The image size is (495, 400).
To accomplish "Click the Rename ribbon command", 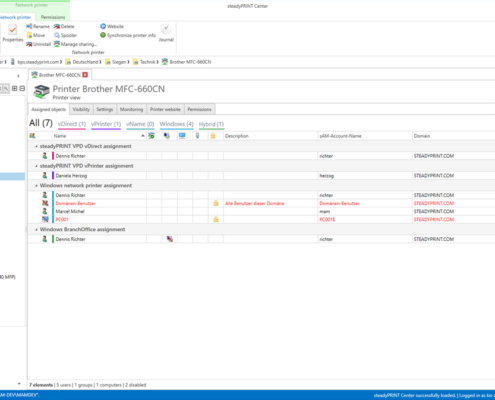I will (38, 26).
